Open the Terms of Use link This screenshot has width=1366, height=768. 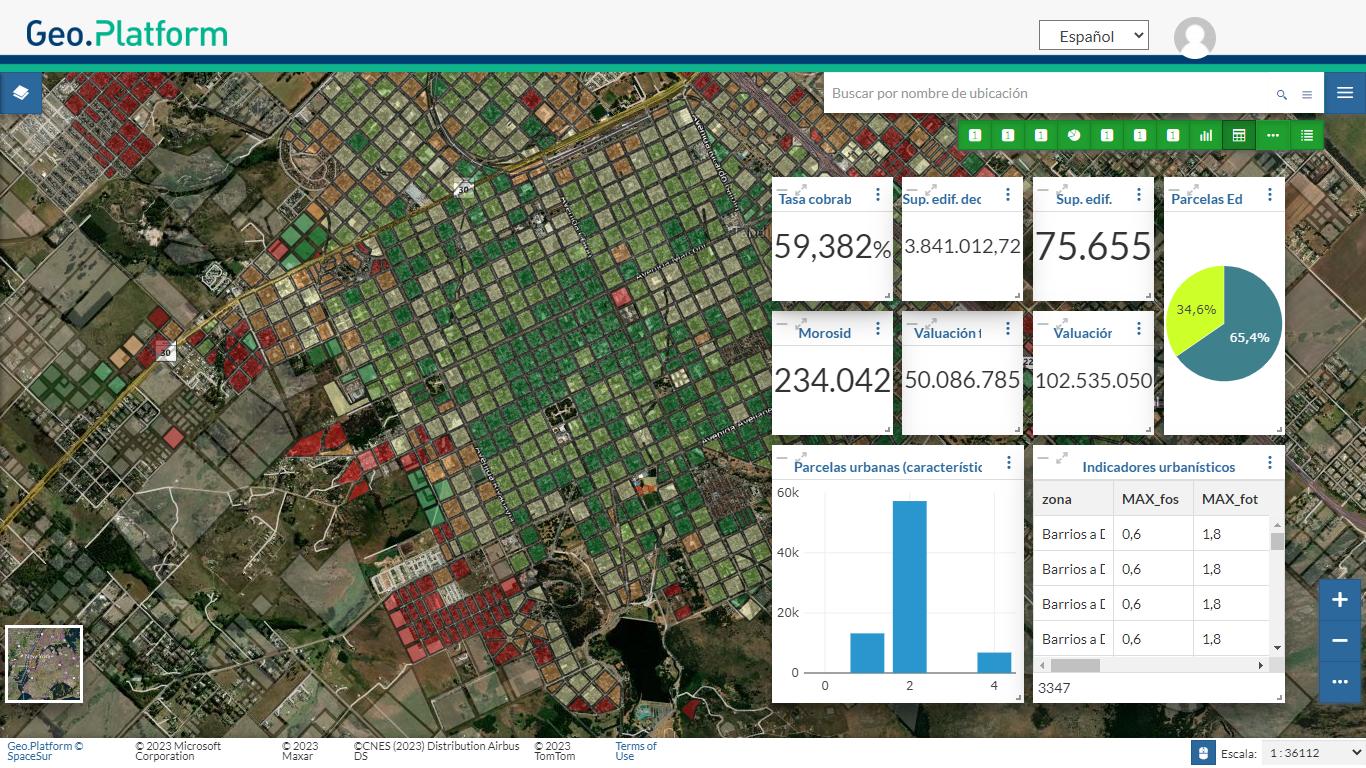[636, 751]
